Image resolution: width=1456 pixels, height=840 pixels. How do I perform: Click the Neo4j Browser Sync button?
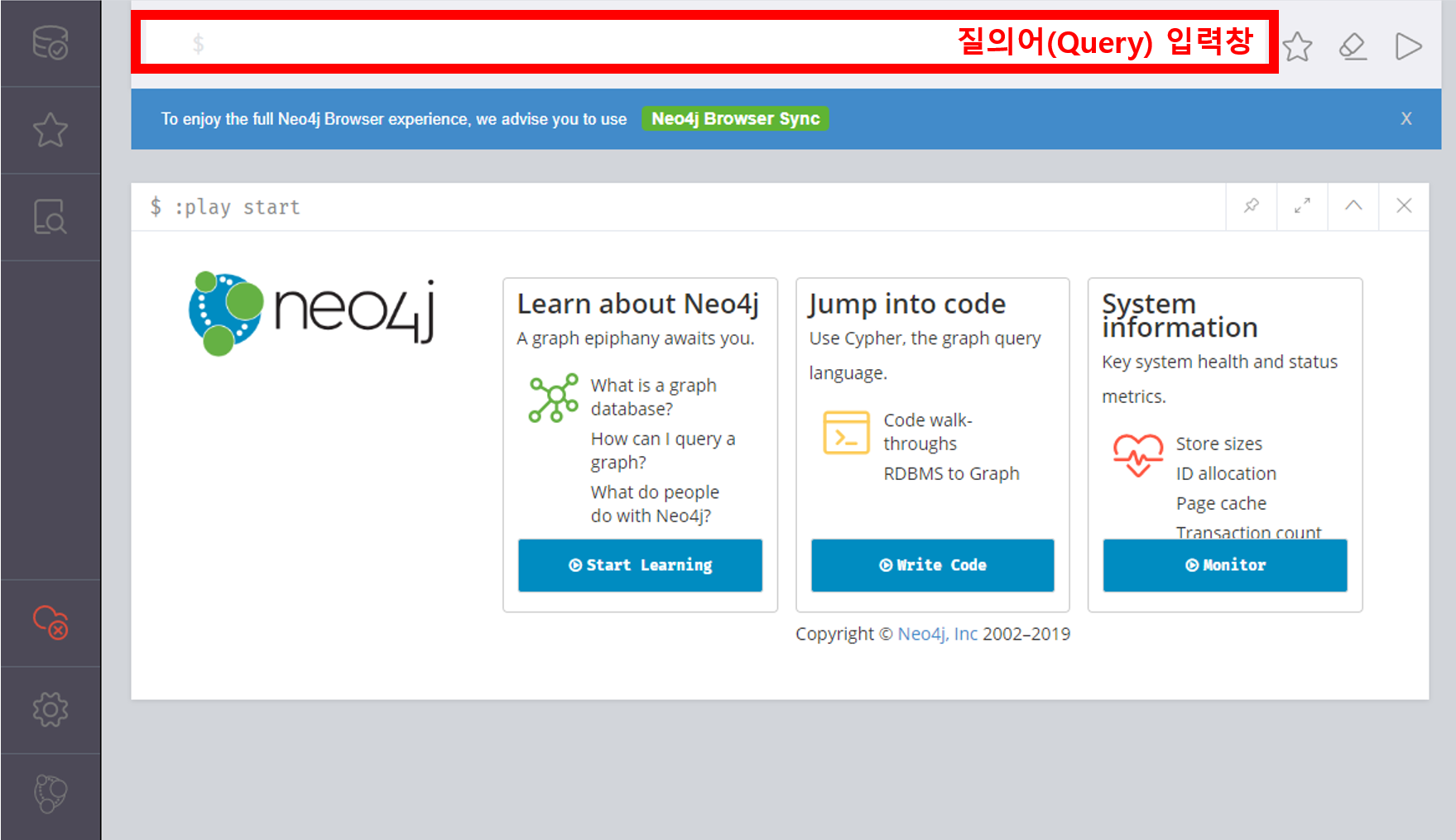(x=735, y=118)
